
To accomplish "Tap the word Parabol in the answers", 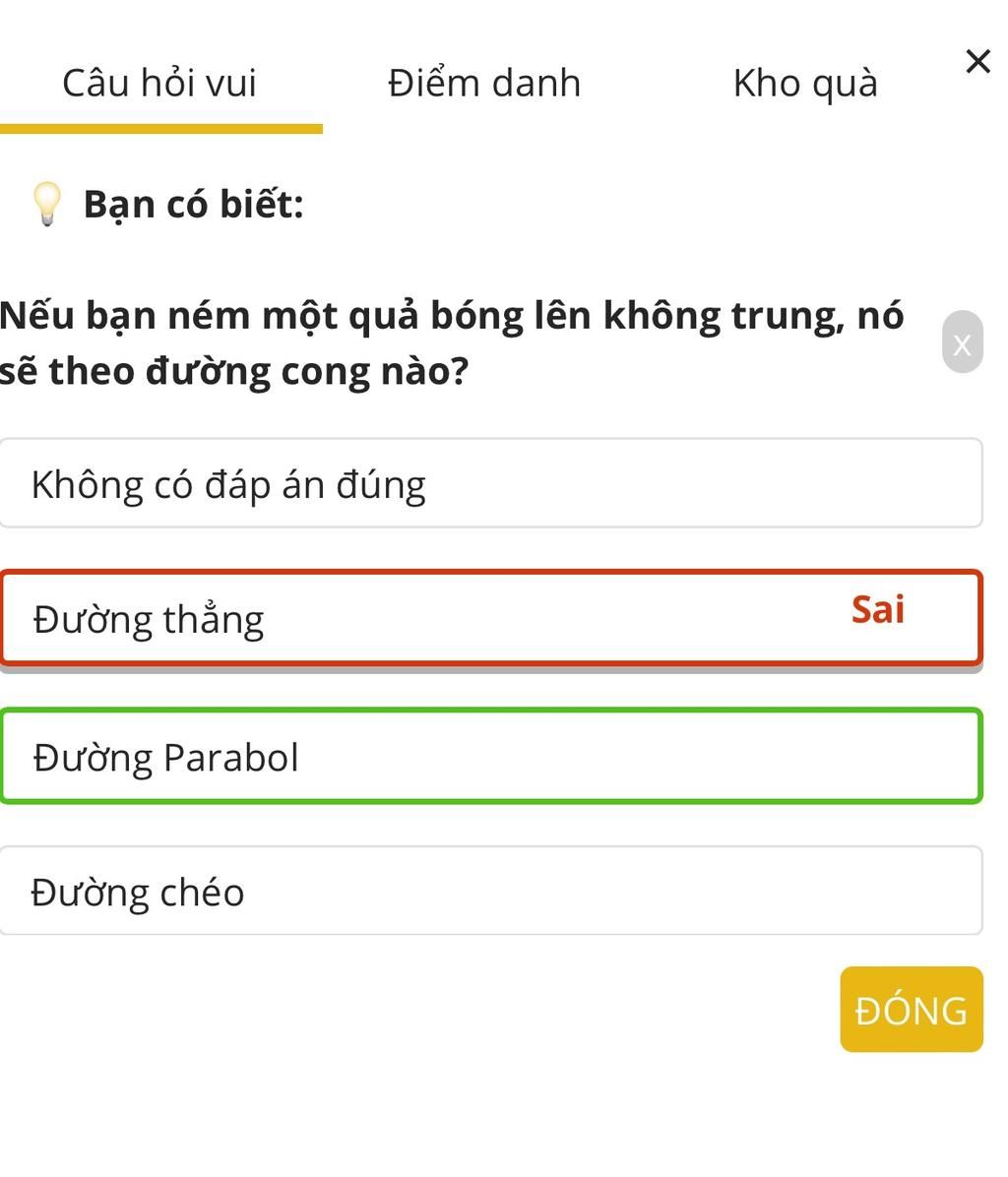I will tap(230, 758).
